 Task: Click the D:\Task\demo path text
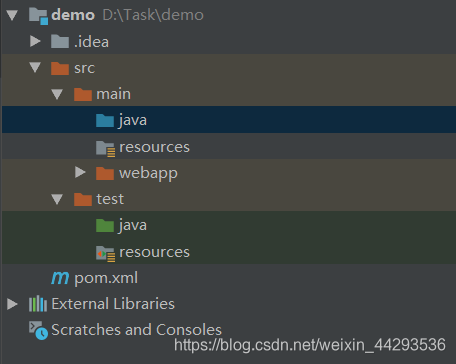(153, 15)
